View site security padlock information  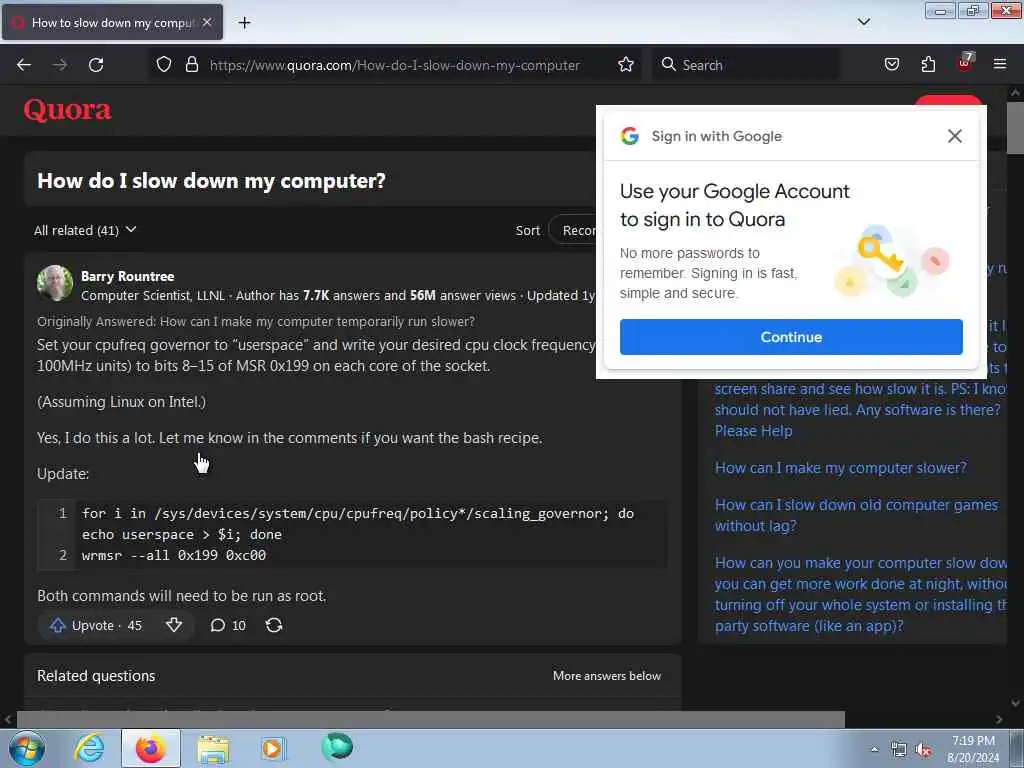click(x=191, y=65)
